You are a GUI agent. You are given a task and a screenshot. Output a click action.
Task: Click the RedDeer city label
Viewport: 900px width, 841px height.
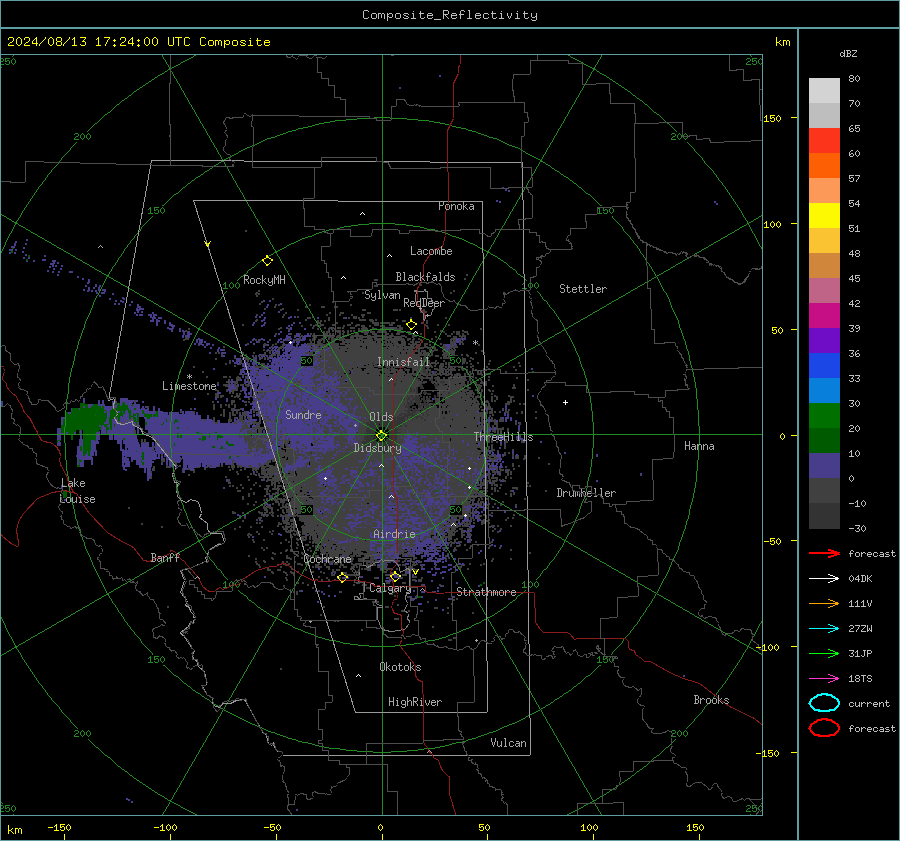tap(424, 303)
